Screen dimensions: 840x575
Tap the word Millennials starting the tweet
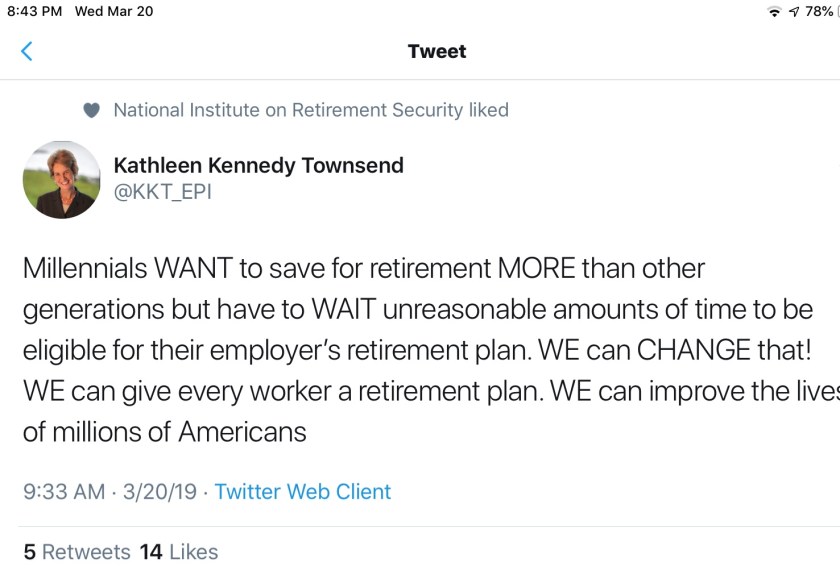pyautogui.click(x=83, y=269)
